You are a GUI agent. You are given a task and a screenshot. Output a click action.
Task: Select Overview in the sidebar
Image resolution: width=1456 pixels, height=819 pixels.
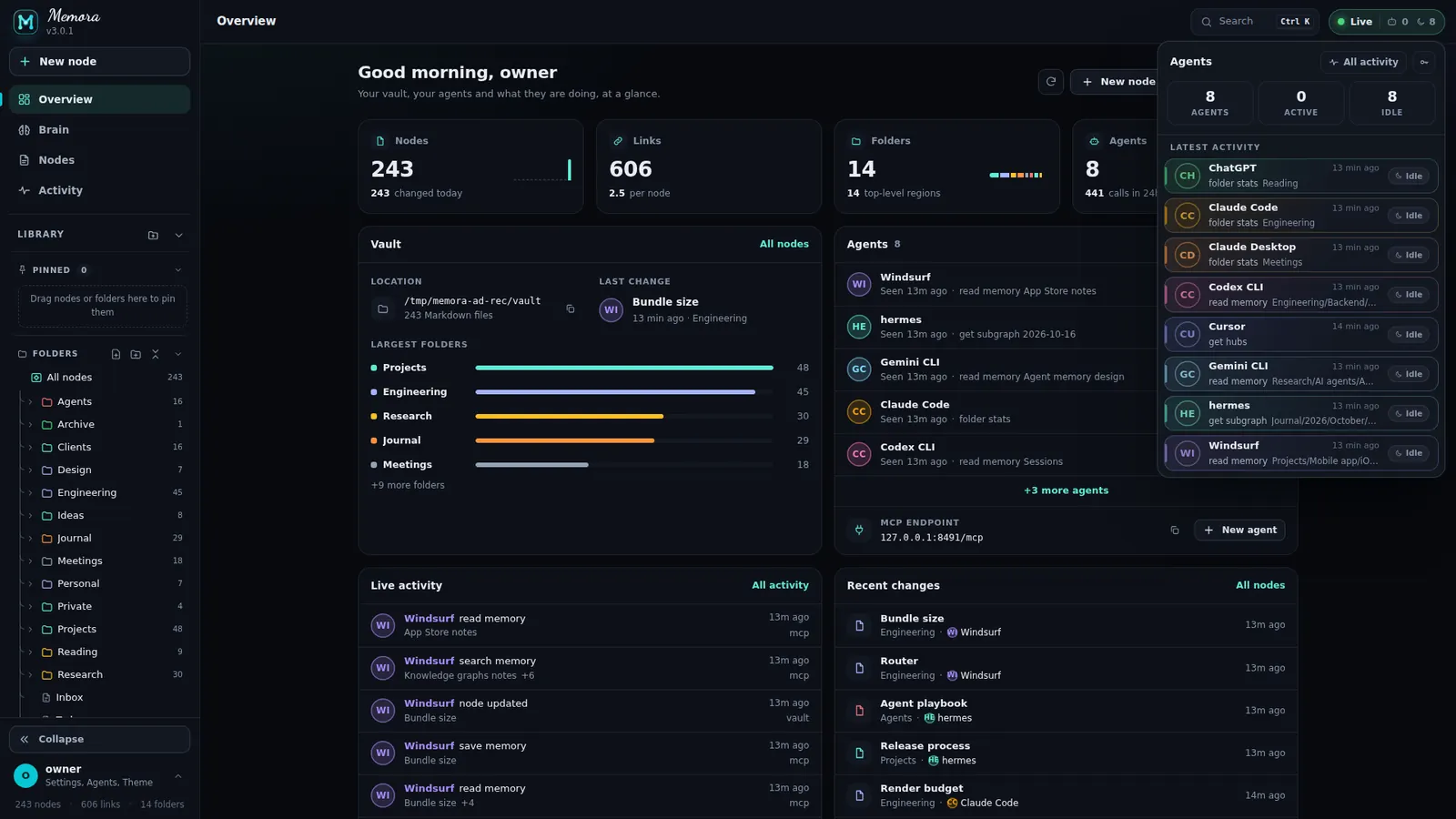coord(100,99)
